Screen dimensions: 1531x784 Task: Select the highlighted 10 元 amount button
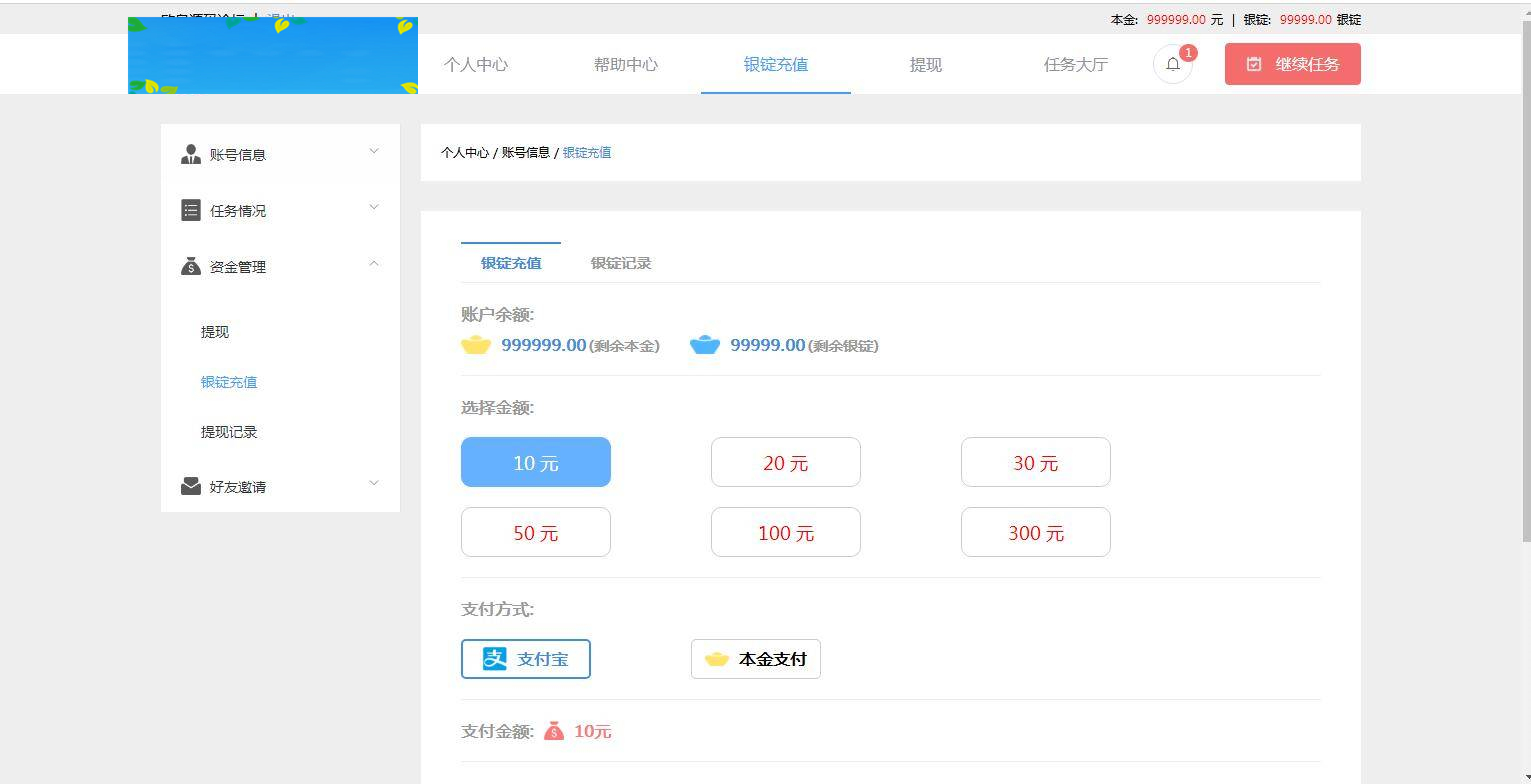pos(535,462)
